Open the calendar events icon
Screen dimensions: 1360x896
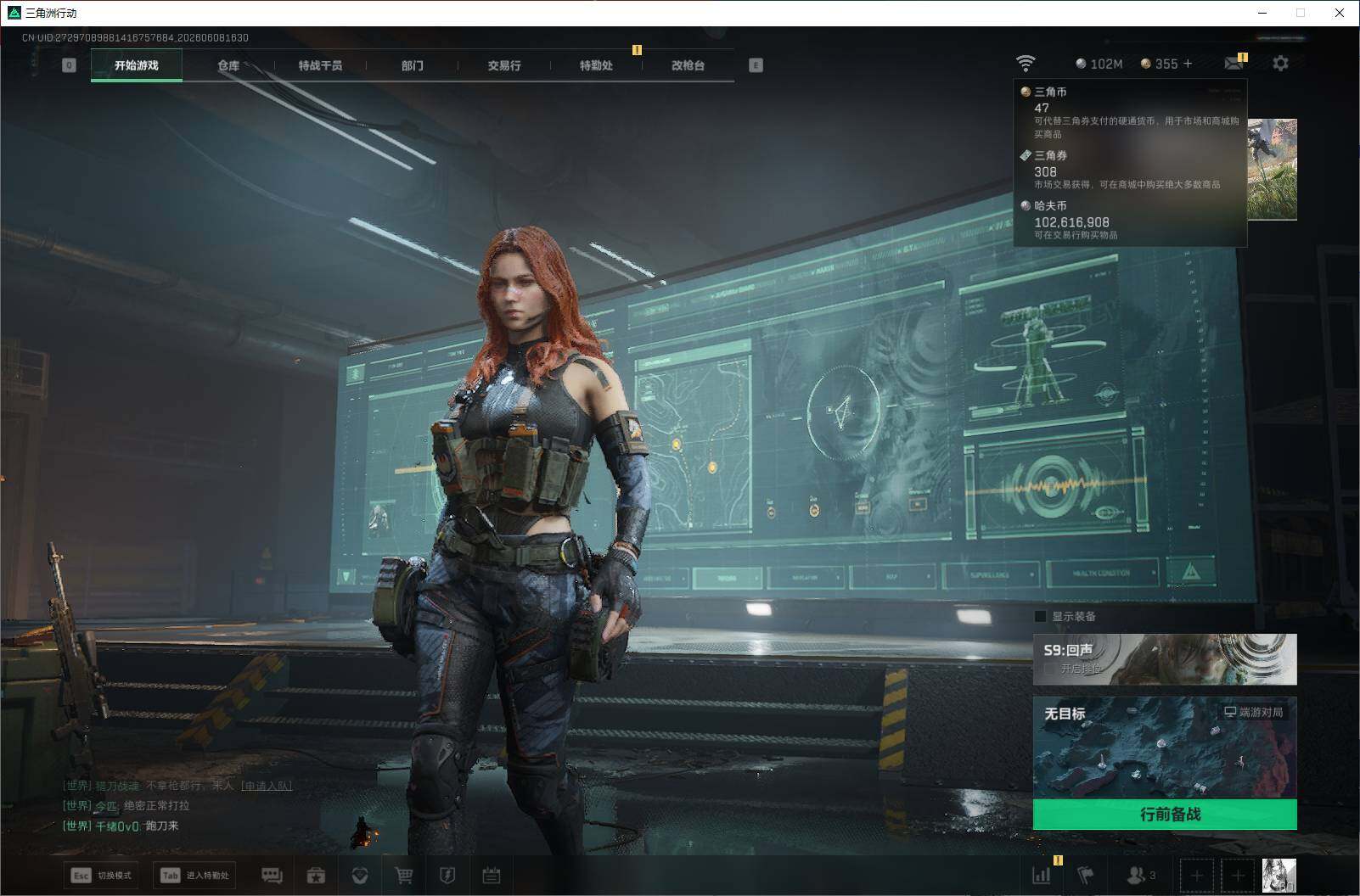[x=492, y=875]
